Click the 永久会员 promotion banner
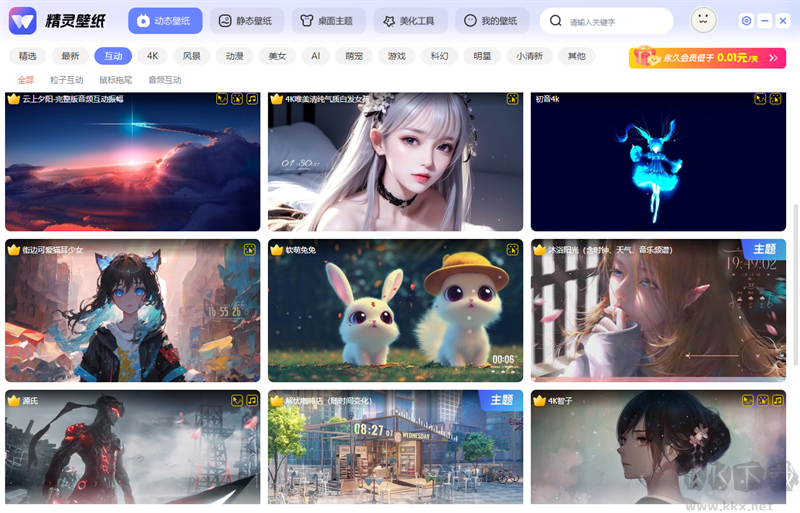This screenshot has height=513, width=800. pyautogui.click(x=707, y=57)
